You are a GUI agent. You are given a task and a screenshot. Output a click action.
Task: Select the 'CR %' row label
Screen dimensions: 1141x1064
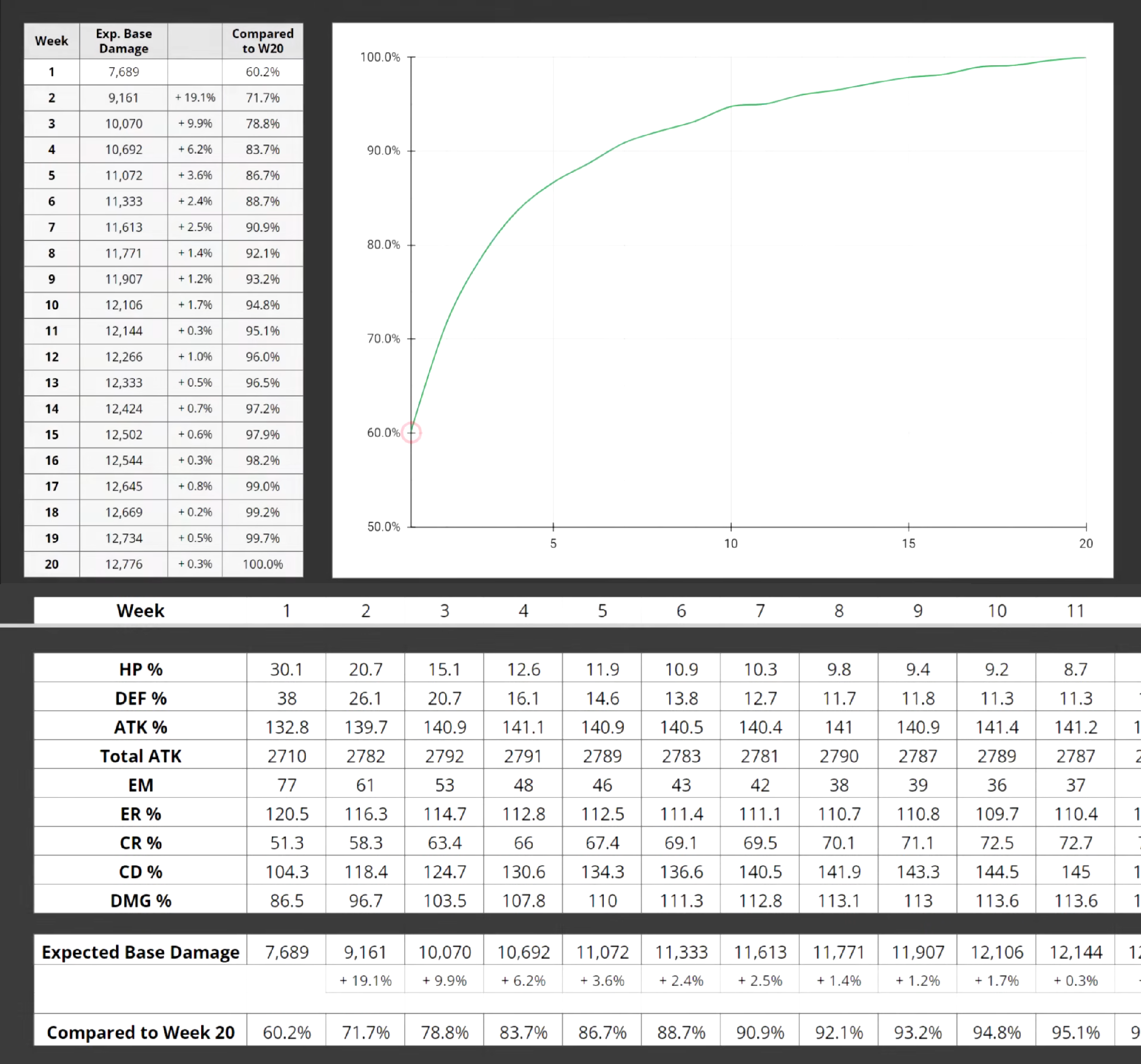click(141, 843)
